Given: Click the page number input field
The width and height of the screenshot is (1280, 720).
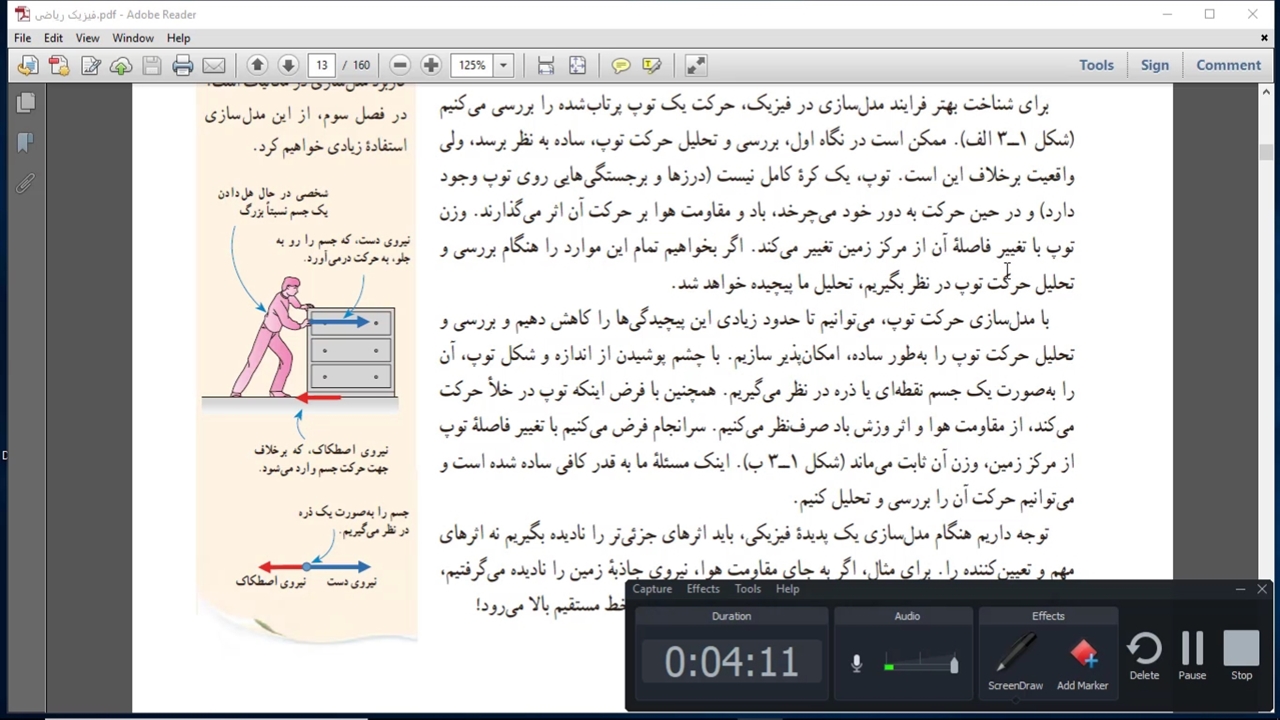Looking at the screenshot, I should click(x=322, y=66).
